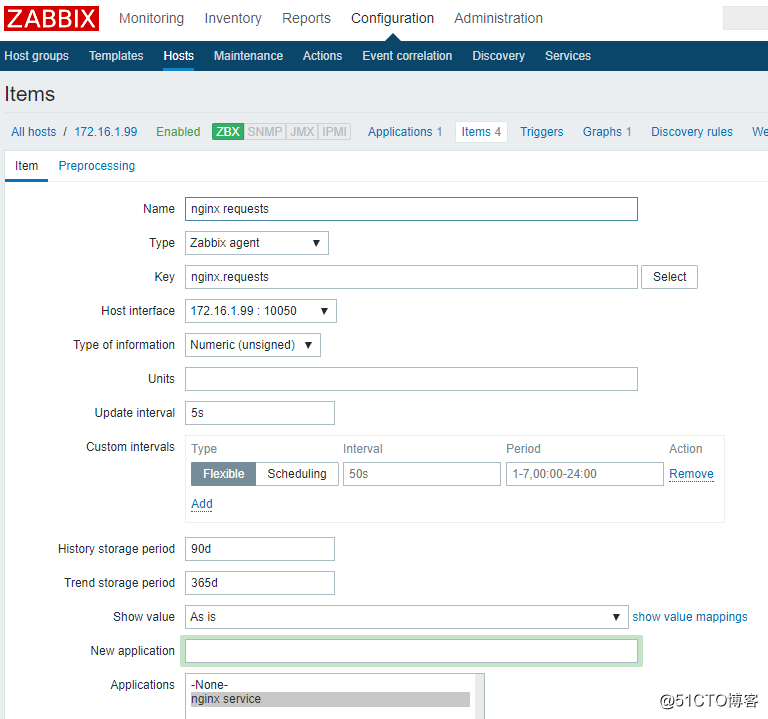Go to Discovery section
Viewport: 768px width, 719px height.
click(499, 56)
